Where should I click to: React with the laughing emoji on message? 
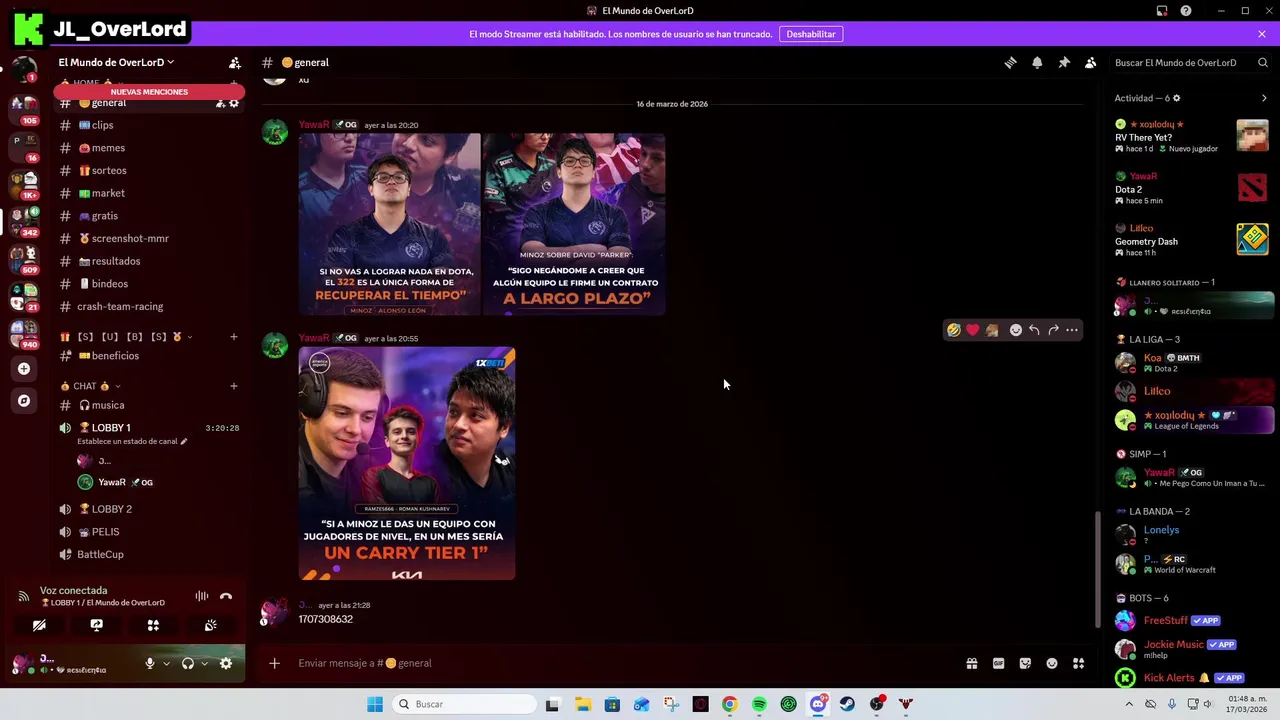tap(954, 330)
